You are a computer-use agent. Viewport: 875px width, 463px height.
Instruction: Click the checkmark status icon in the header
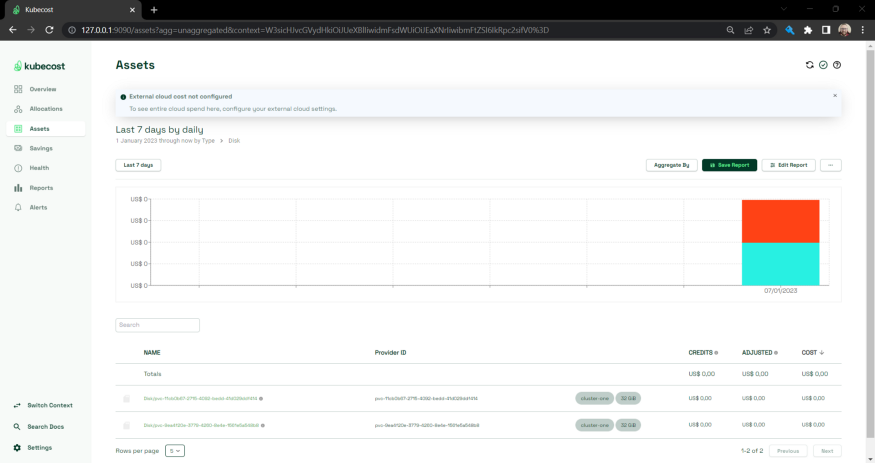823,65
